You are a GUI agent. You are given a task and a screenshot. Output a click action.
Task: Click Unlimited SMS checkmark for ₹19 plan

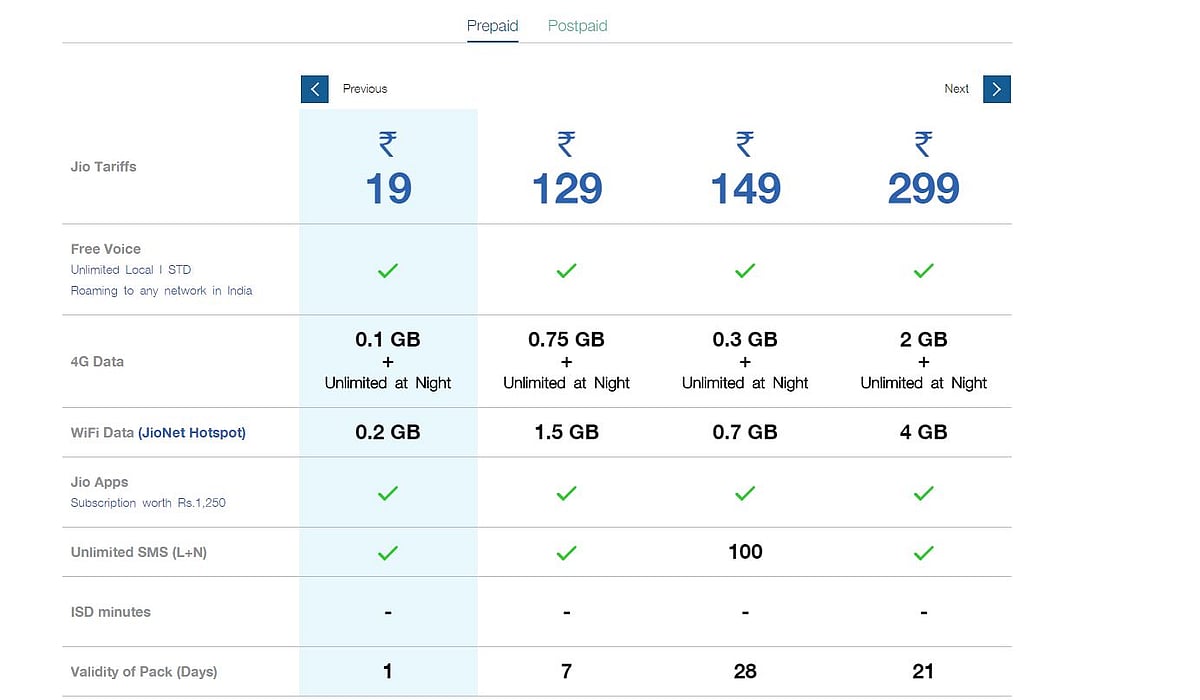(388, 552)
